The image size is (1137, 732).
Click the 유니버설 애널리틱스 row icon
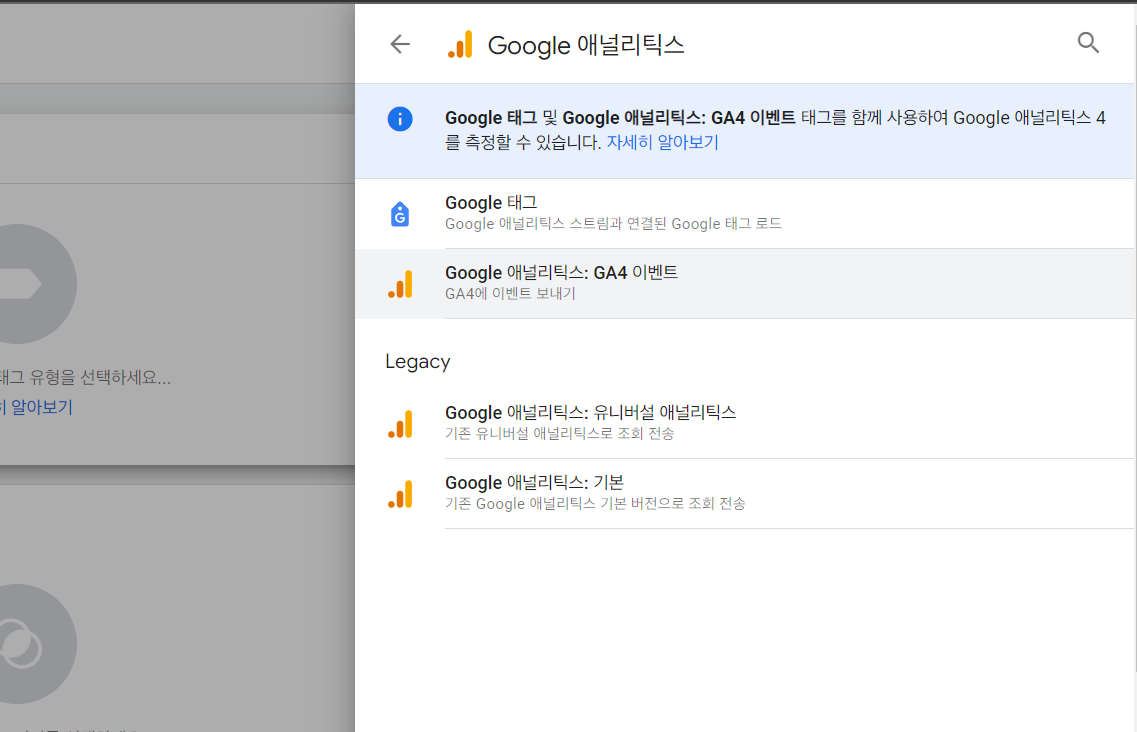tap(400, 424)
